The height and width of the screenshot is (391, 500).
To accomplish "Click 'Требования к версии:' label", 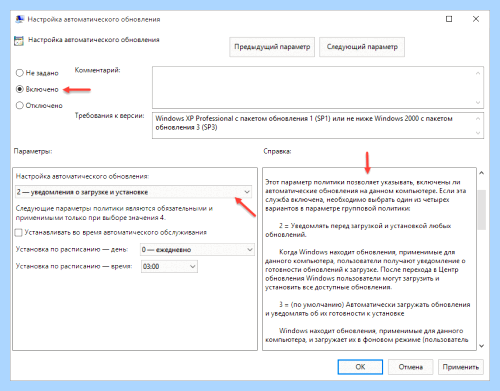I will tap(109, 116).
